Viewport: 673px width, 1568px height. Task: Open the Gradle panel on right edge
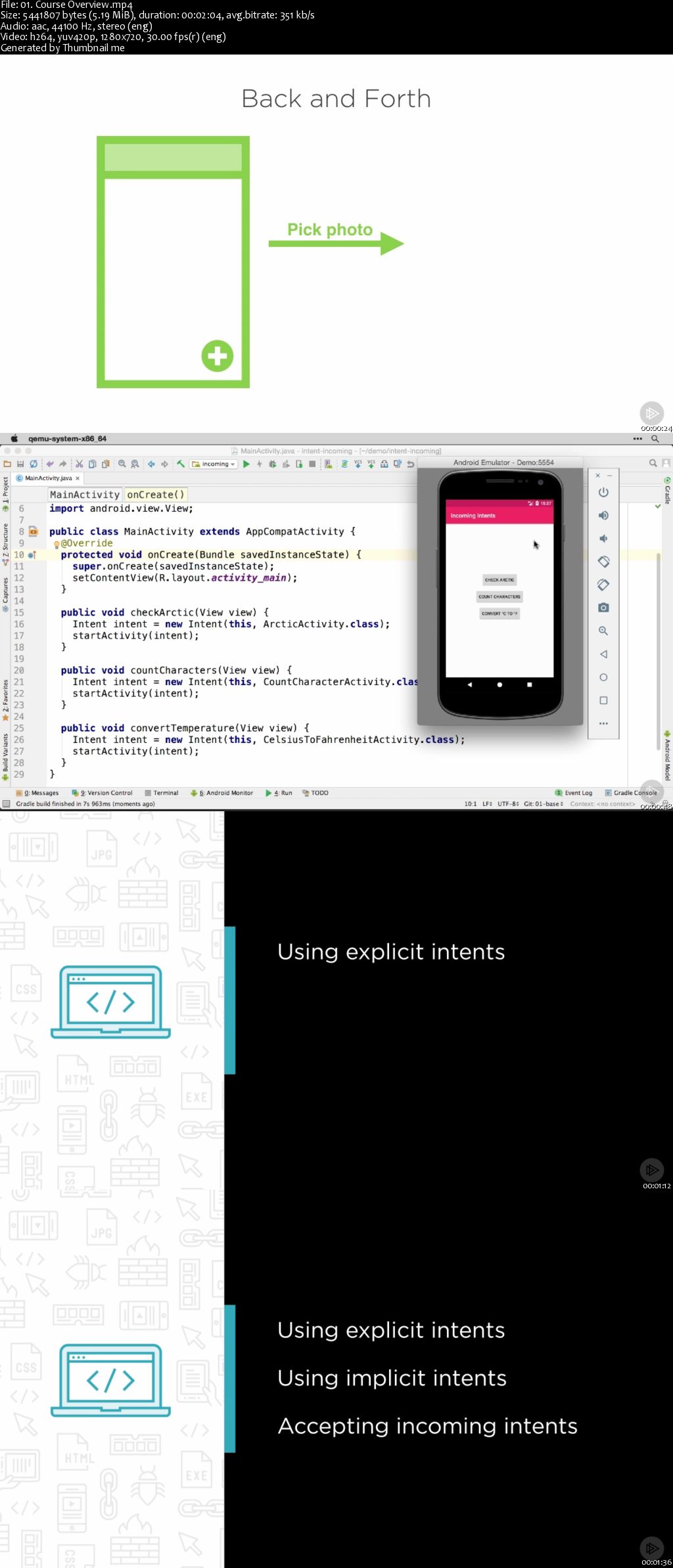click(667, 491)
